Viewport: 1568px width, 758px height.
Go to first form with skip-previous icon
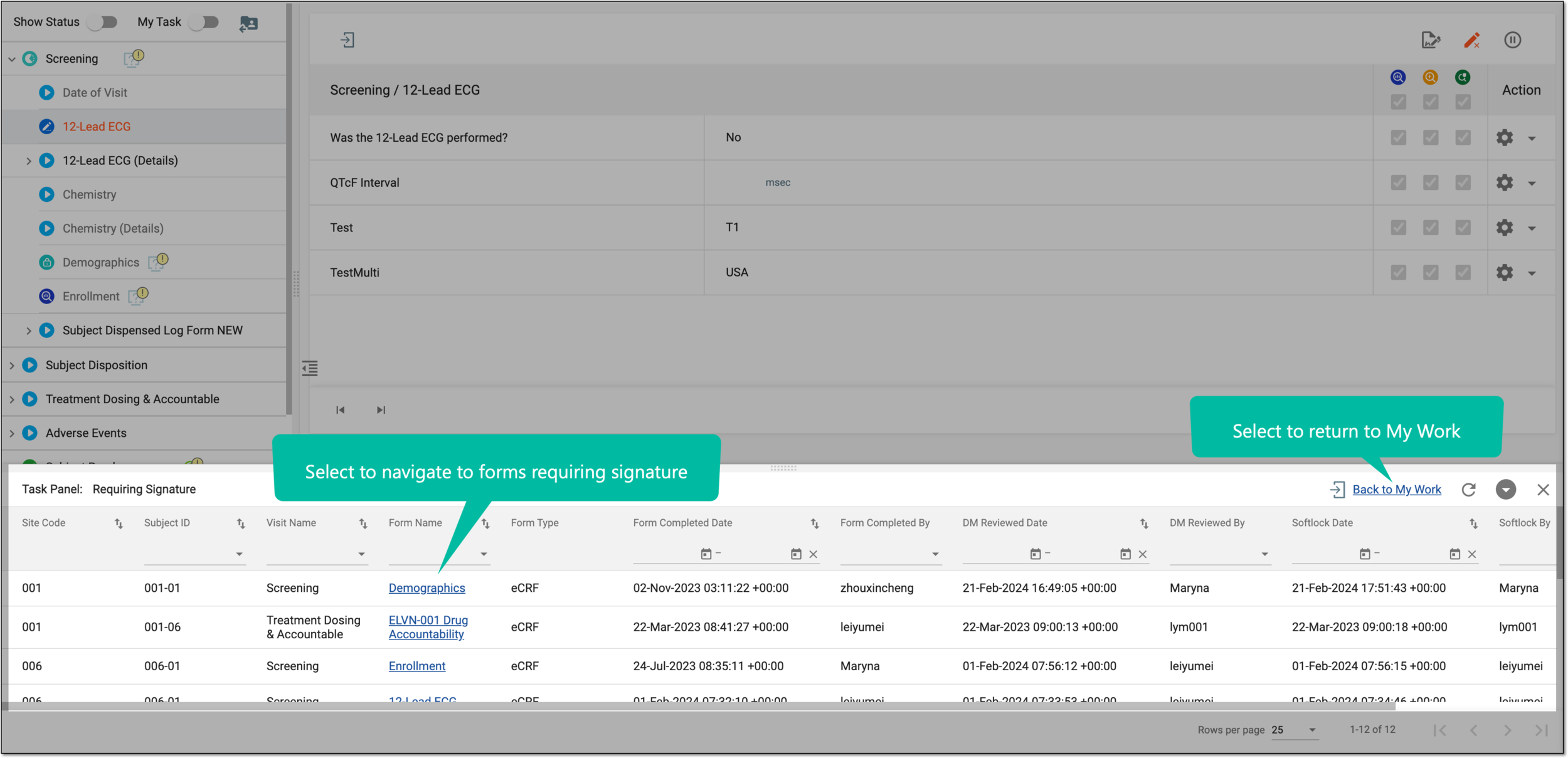[340, 410]
